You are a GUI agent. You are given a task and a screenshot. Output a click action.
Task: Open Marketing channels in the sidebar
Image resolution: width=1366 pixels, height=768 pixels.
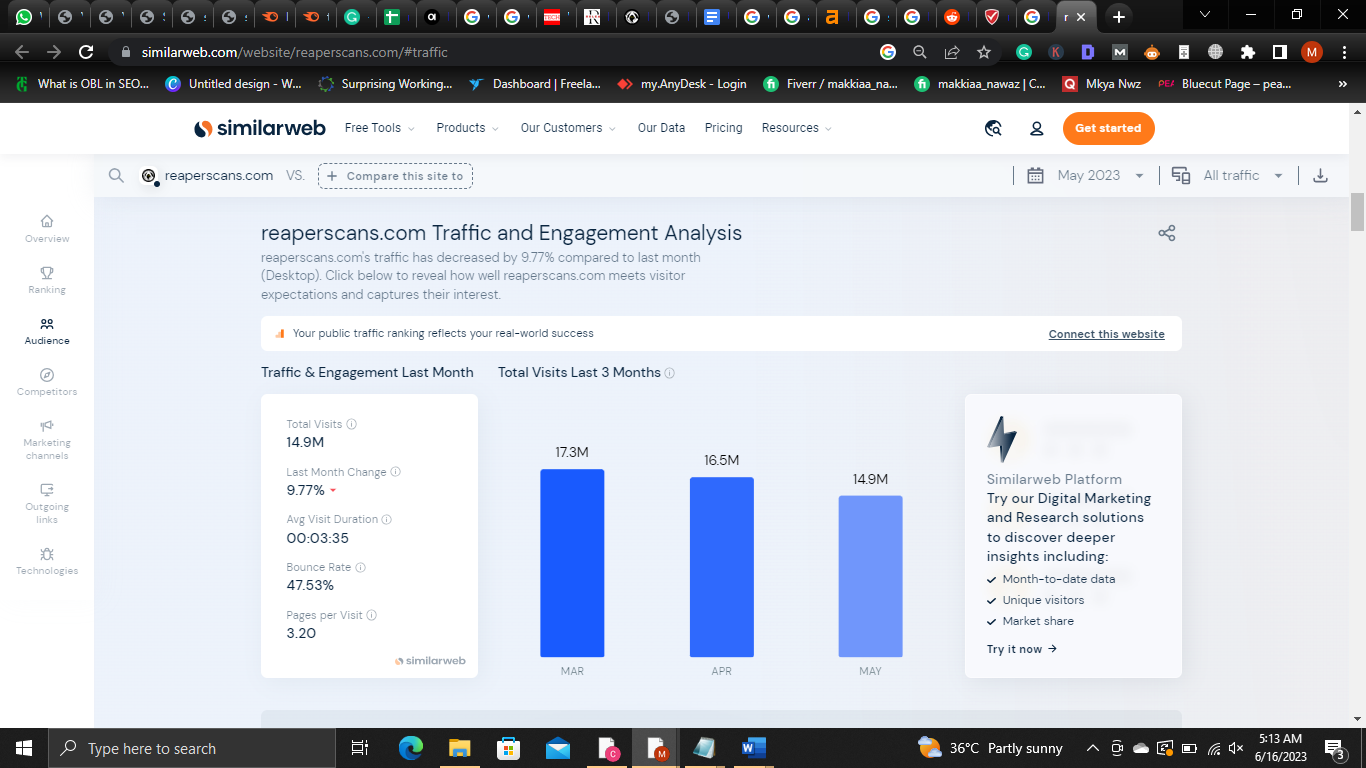click(47, 439)
